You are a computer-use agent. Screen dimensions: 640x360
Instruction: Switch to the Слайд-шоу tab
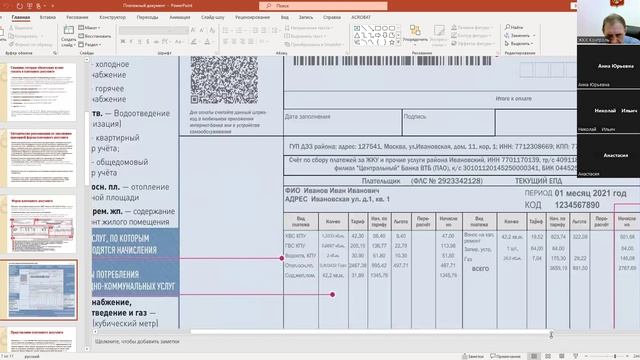[x=213, y=17]
